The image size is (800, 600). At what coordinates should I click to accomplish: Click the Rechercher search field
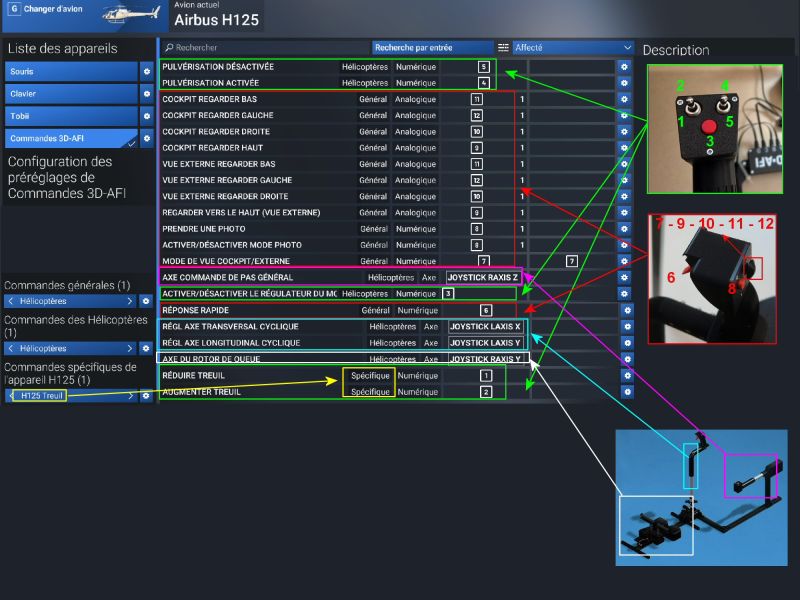[265, 47]
